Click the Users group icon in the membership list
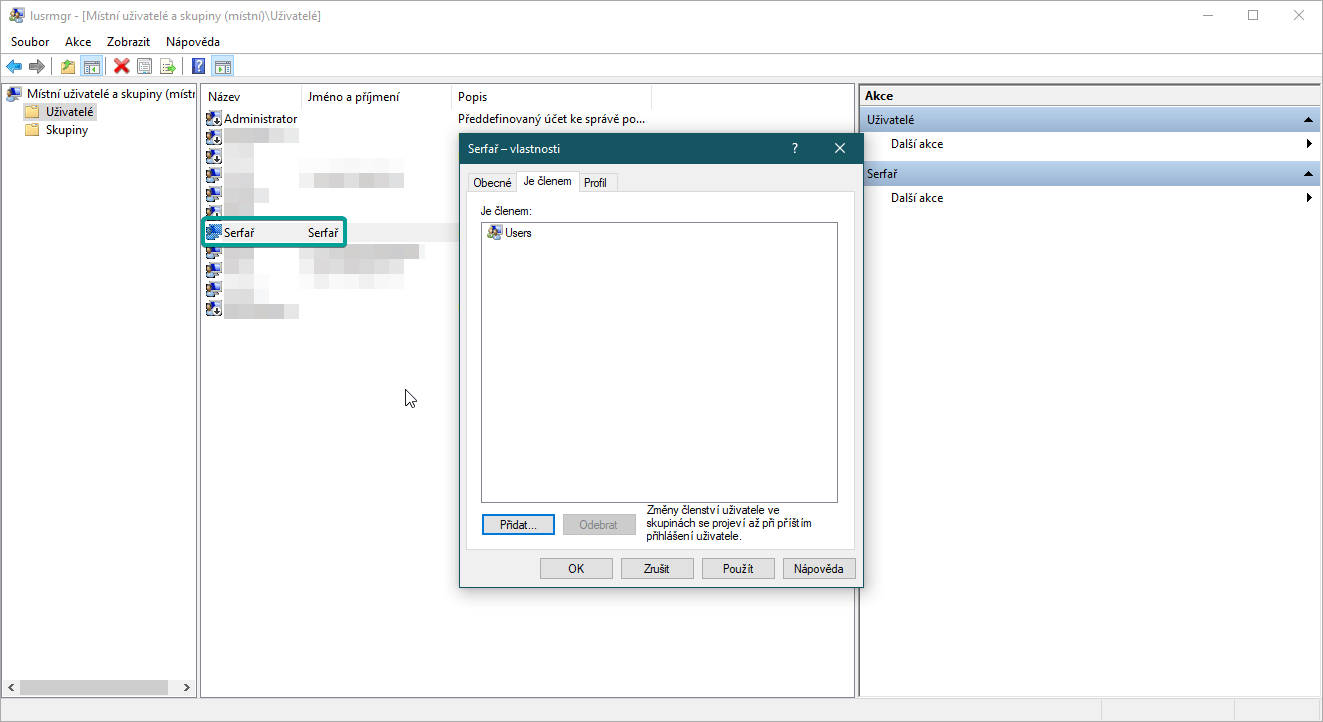Viewport: 1323px width, 722px height. [494, 233]
